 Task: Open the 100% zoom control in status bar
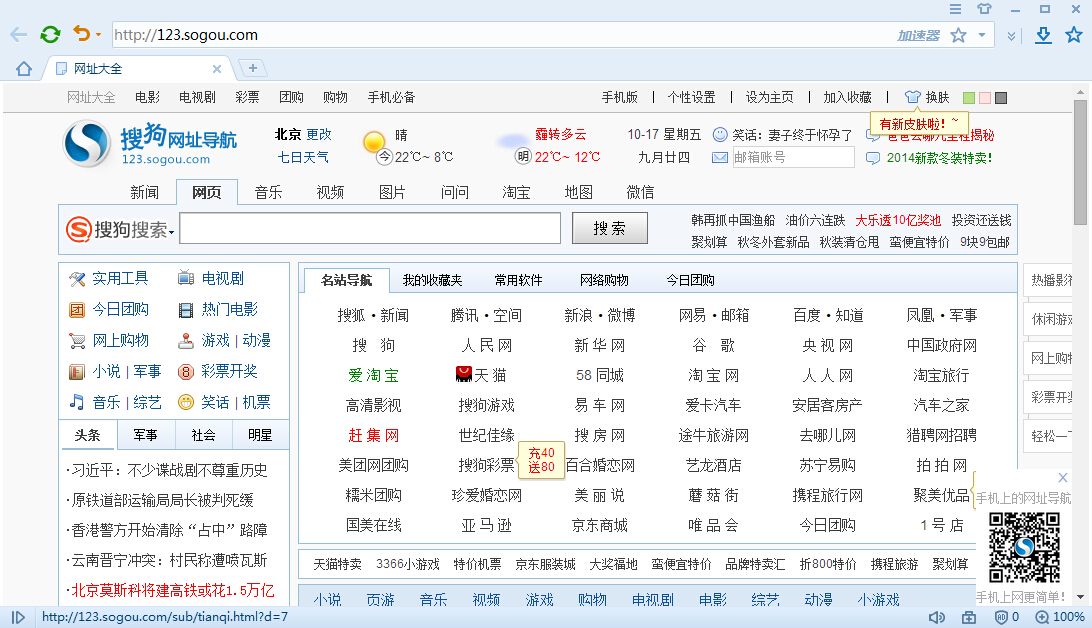pyautogui.click(x=1060, y=618)
